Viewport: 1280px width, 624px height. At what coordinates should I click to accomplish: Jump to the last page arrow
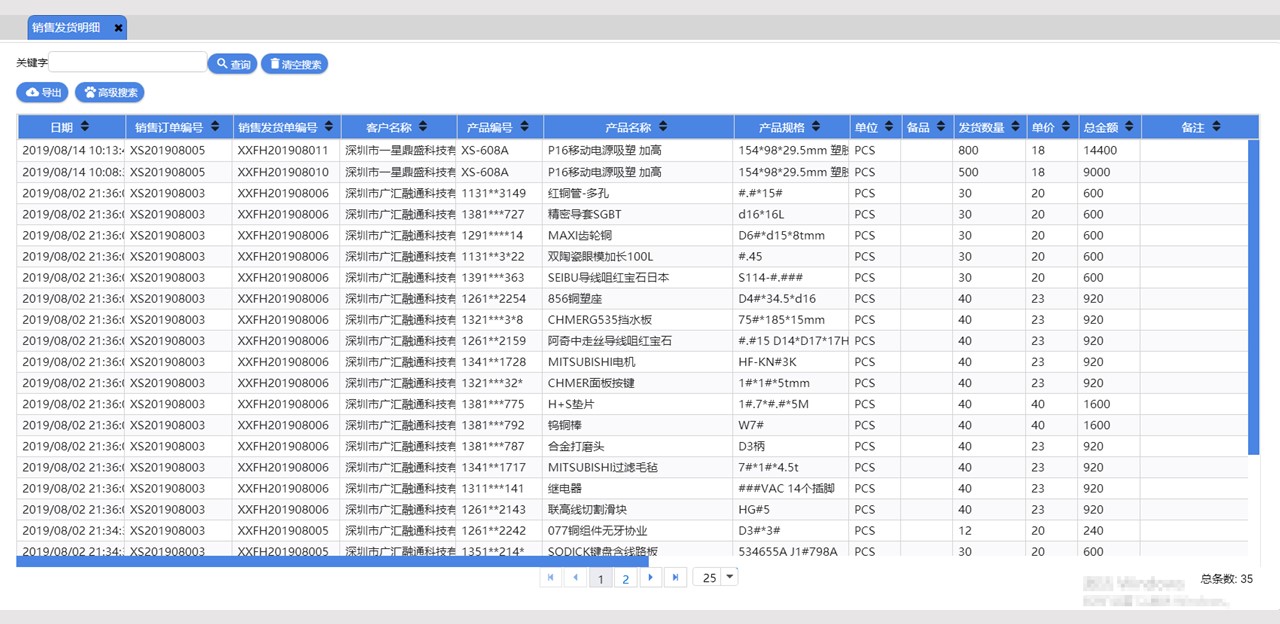click(676, 578)
